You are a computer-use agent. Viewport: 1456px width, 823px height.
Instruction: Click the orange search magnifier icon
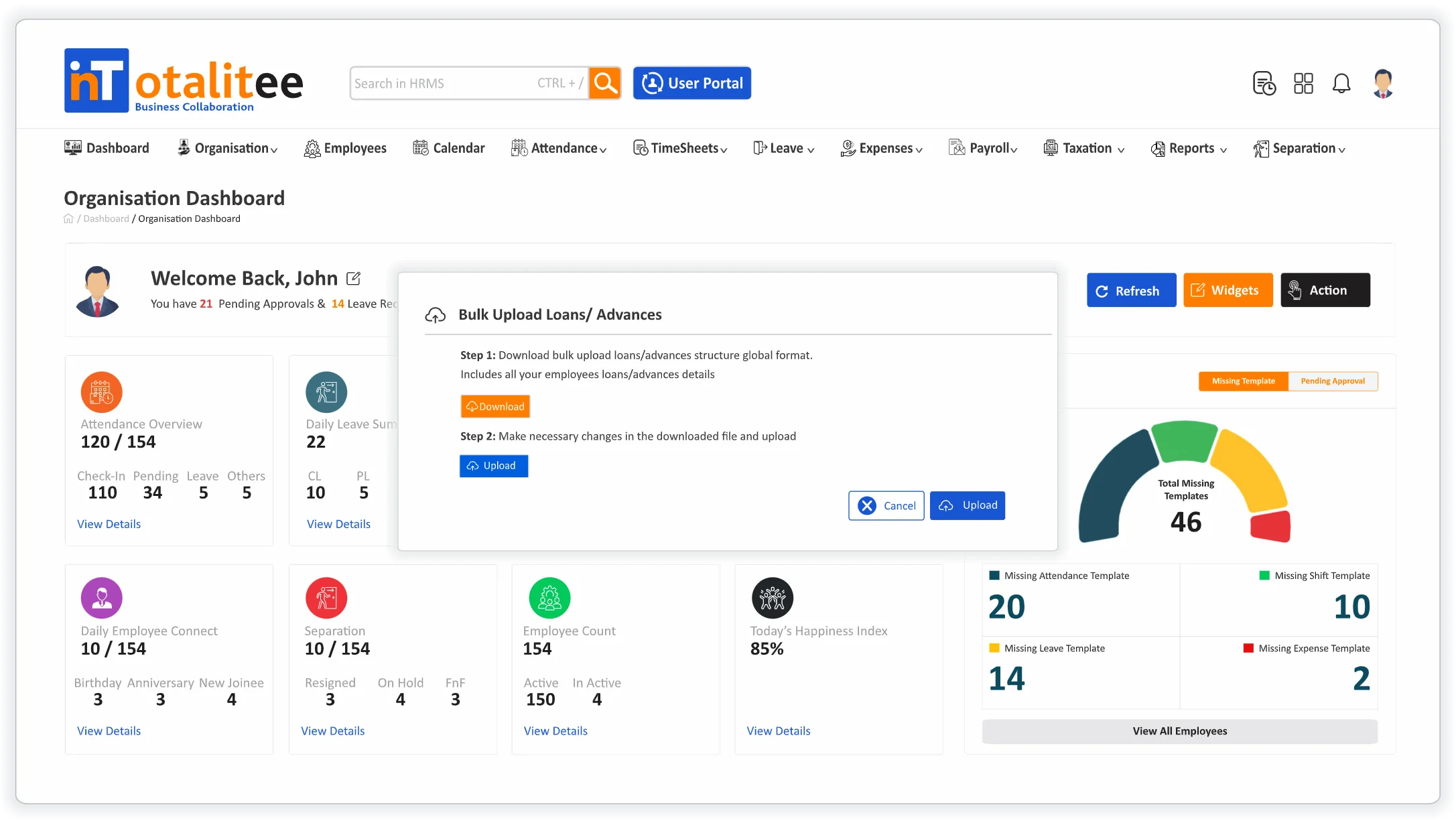click(x=605, y=83)
